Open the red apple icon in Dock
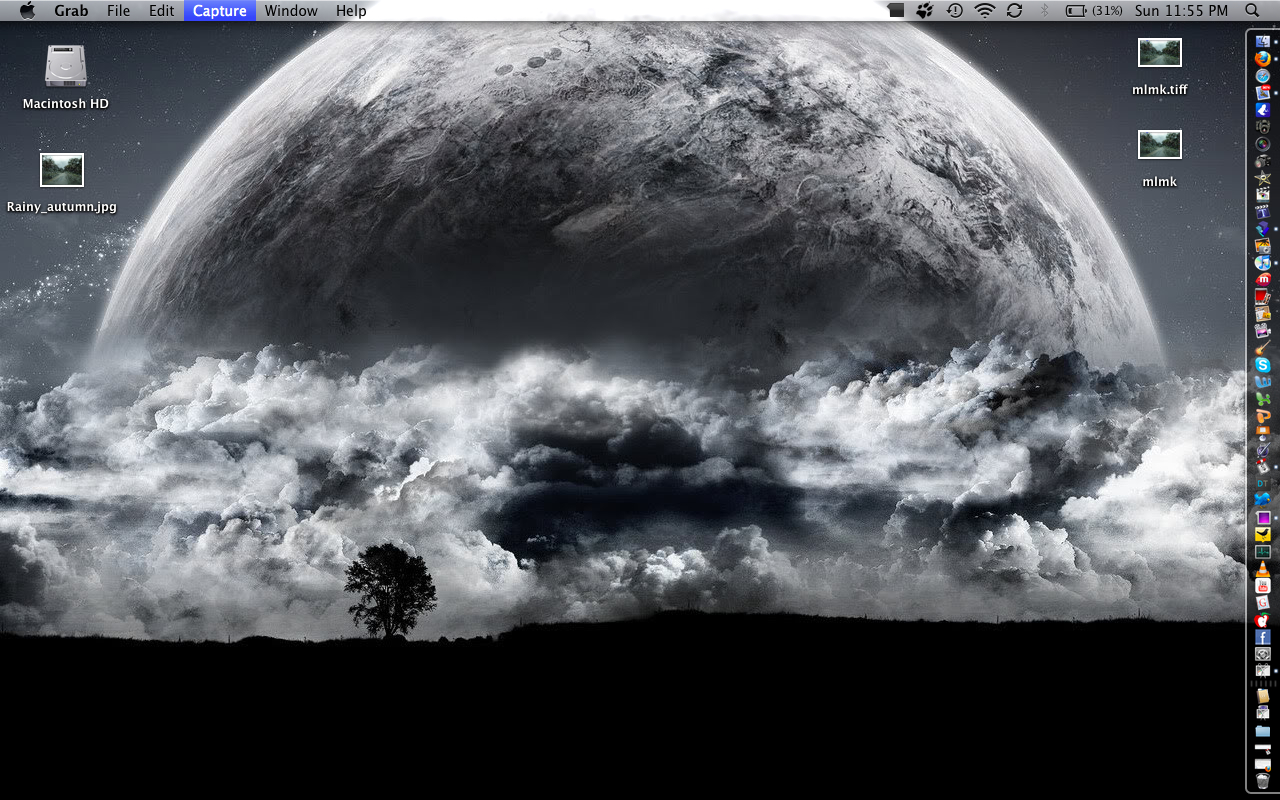This screenshot has width=1280, height=800. click(1263, 620)
